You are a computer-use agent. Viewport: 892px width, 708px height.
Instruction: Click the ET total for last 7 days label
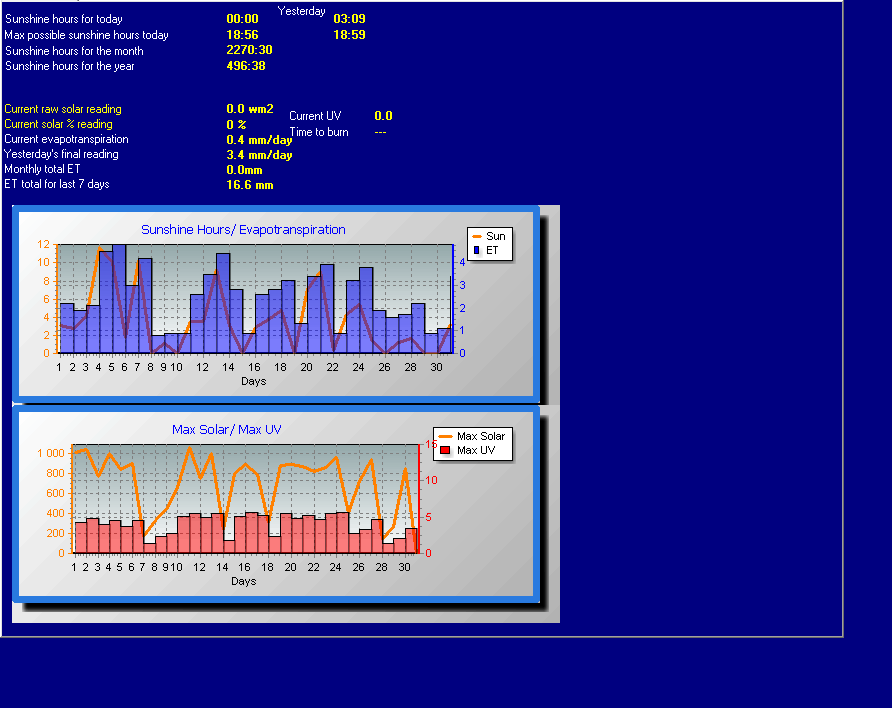click(57, 184)
